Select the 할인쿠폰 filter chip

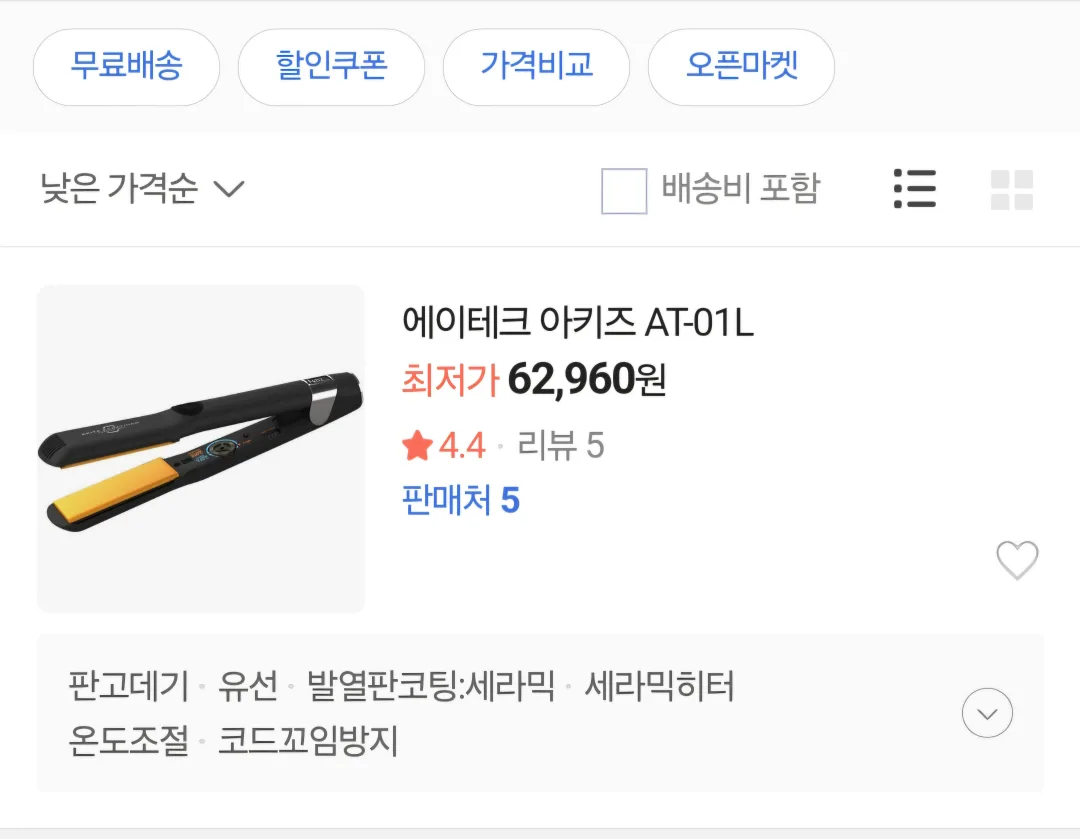click(331, 67)
